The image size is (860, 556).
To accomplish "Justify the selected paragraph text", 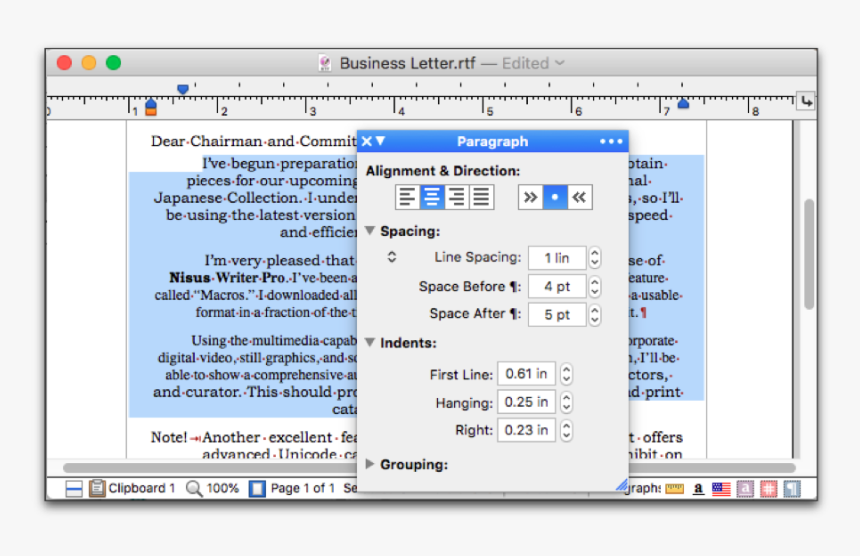I will click(481, 197).
